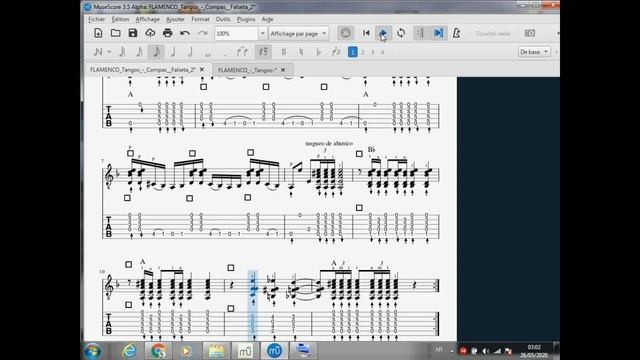Viewport: 640px width, 360px height.
Task: Select half note duration
Action: [190, 52]
